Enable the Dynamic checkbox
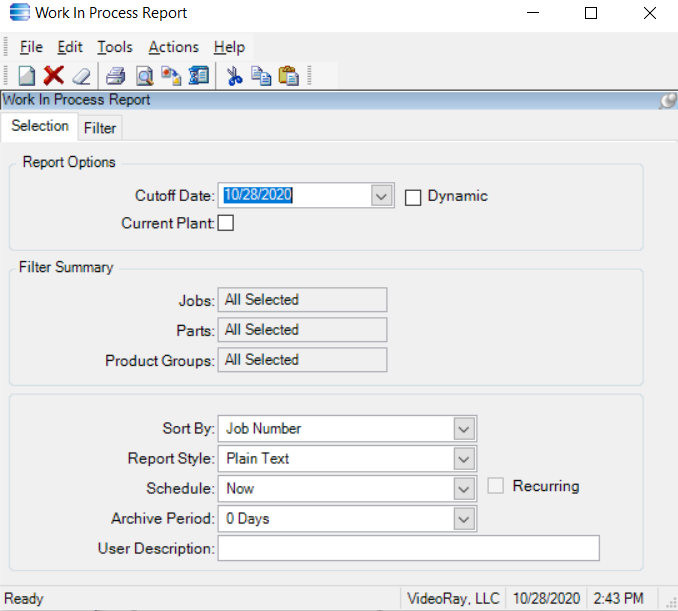Viewport: 678px width, 611px height. [x=413, y=197]
